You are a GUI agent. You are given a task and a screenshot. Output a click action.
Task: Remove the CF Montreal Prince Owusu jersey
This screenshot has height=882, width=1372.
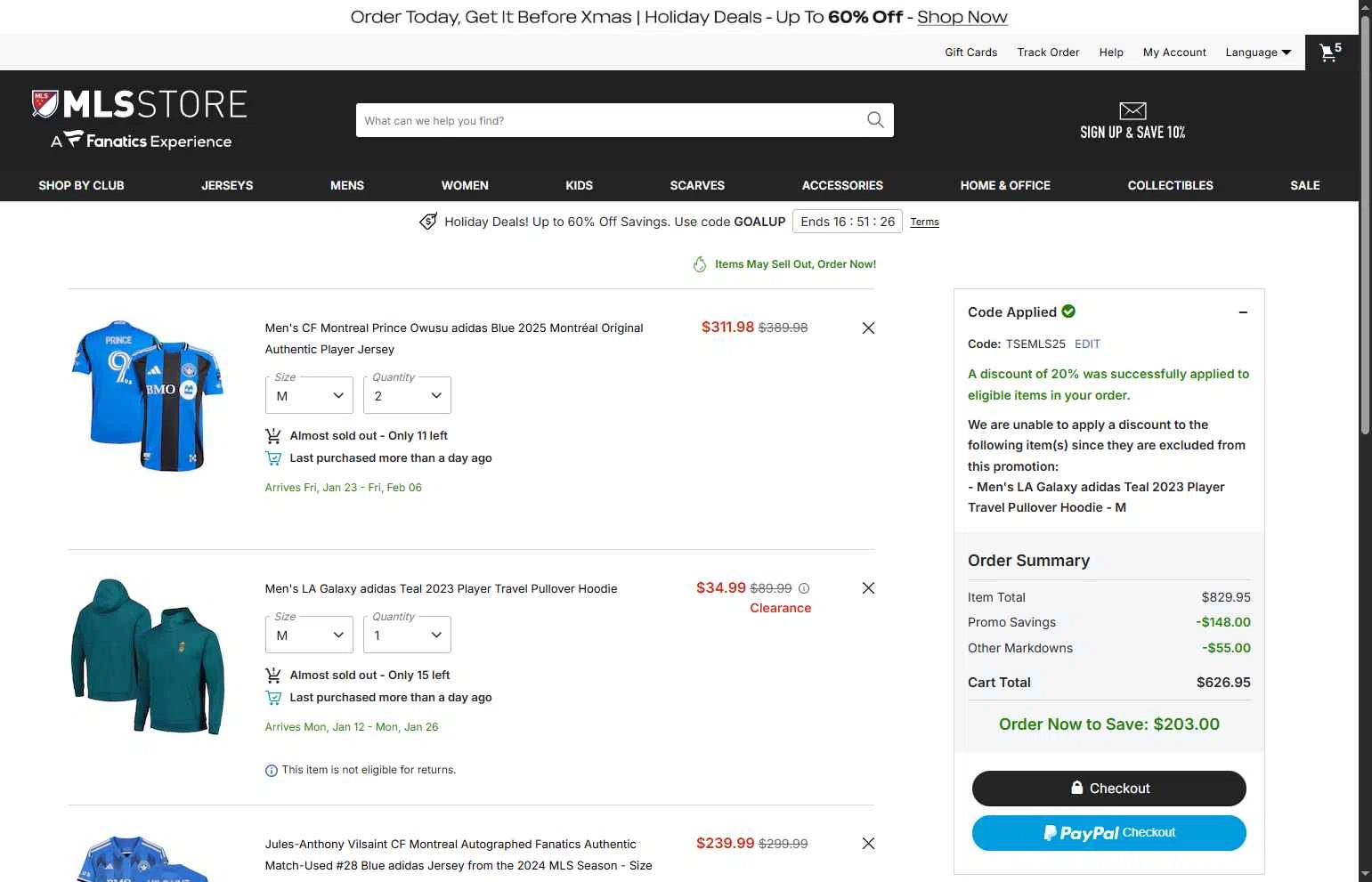[868, 328]
